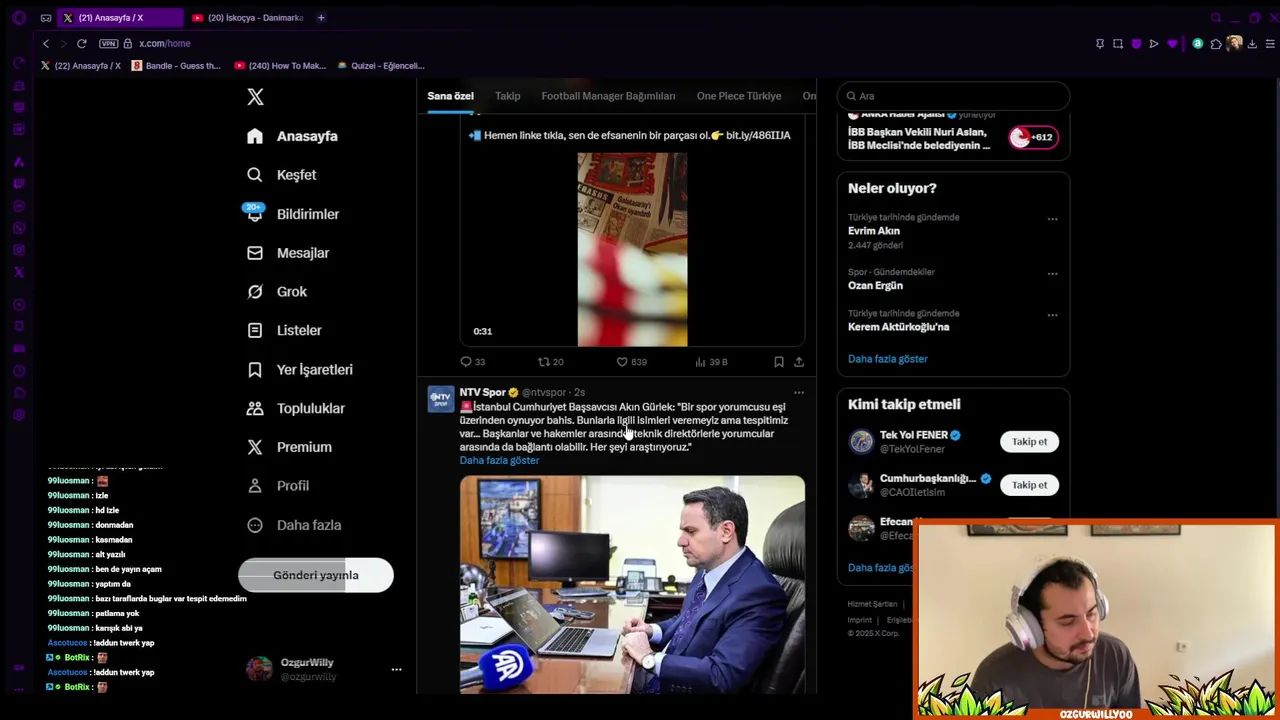Click the X logo above the navigation menu

(x=256, y=97)
